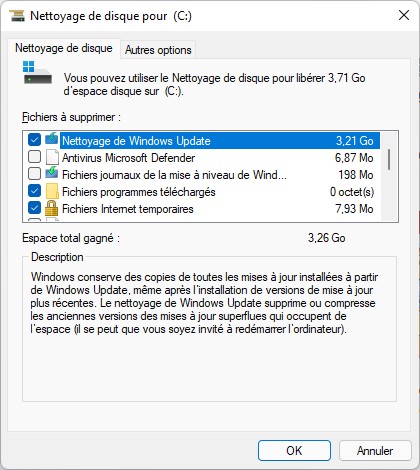Switch to the Autres options tab
The height and width of the screenshot is (470, 420).
tap(158, 50)
